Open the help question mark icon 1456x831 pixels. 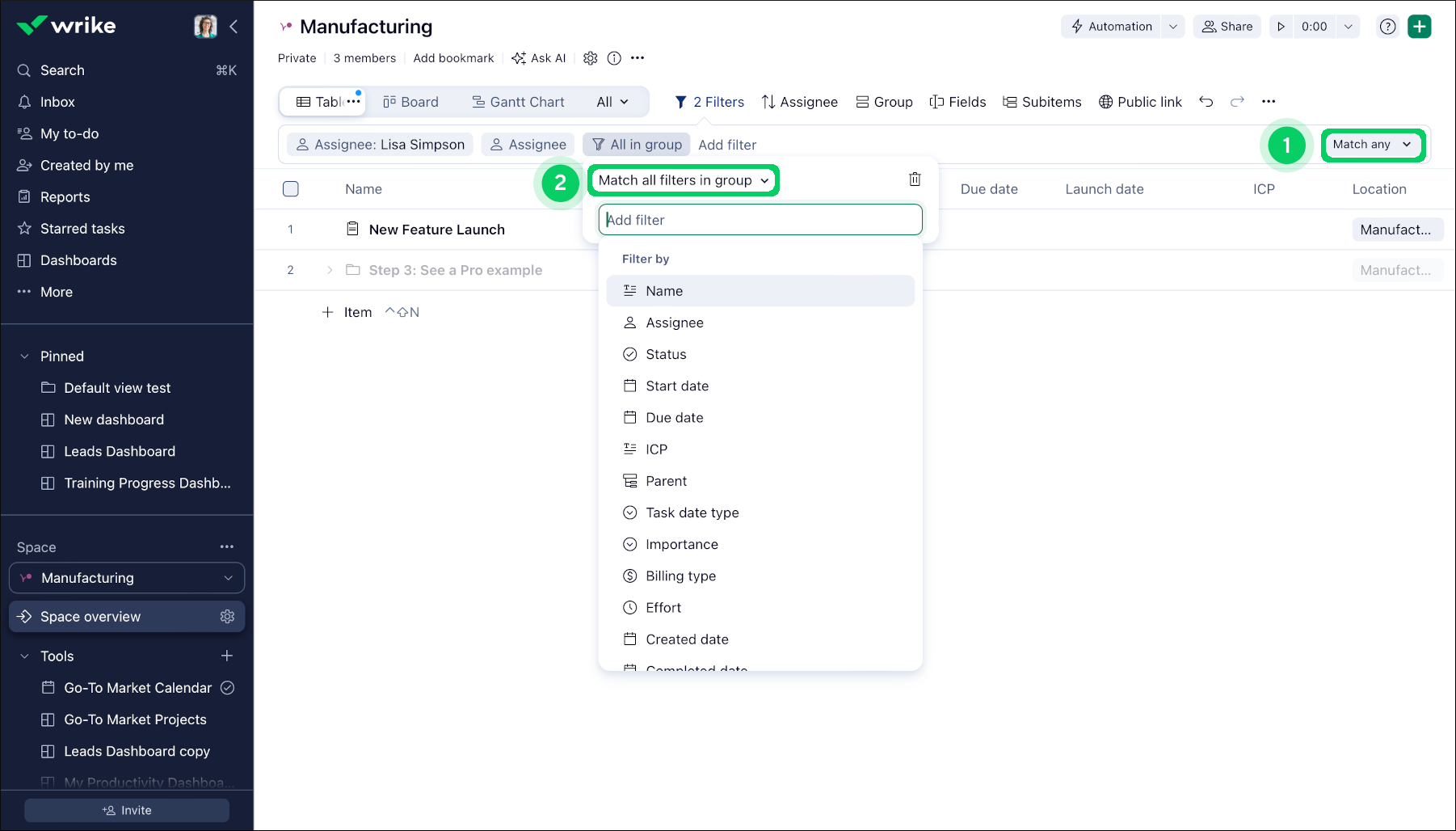pyautogui.click(x=1387, y=27)
